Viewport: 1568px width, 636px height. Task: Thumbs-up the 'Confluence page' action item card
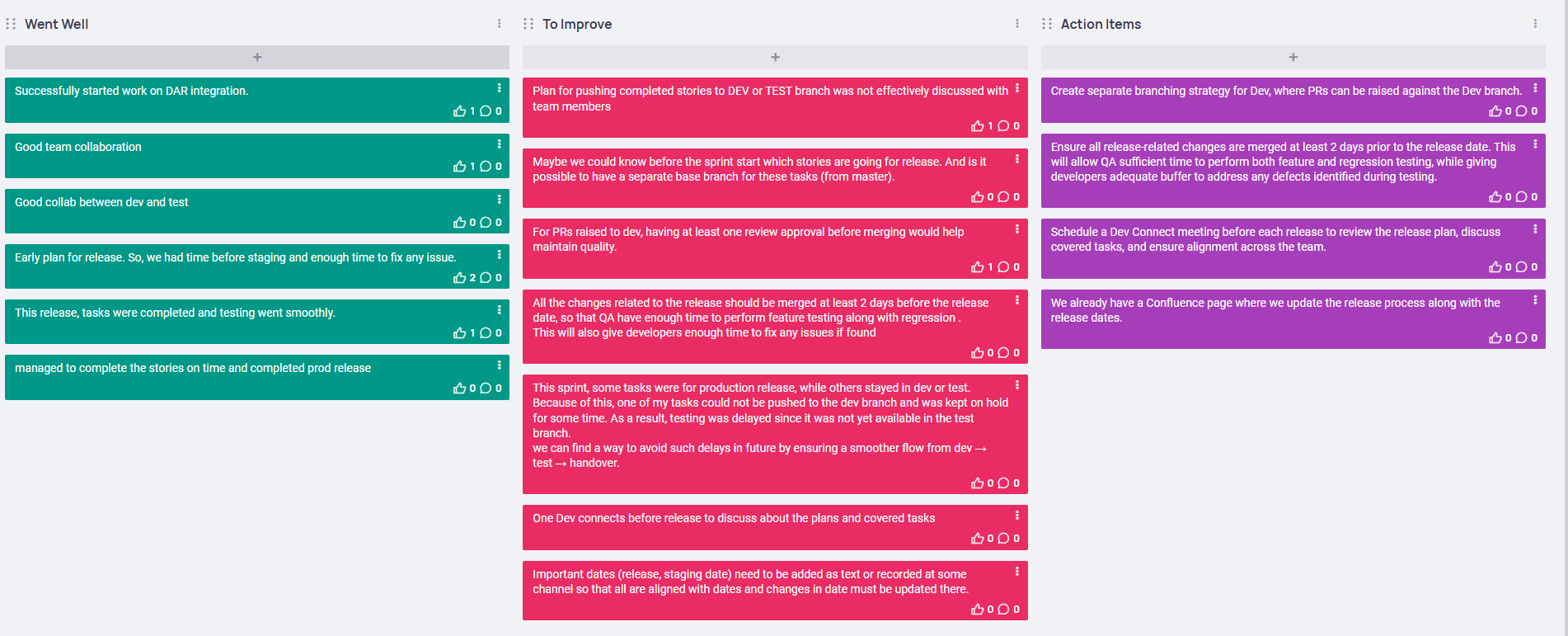tap(1495, 338)
